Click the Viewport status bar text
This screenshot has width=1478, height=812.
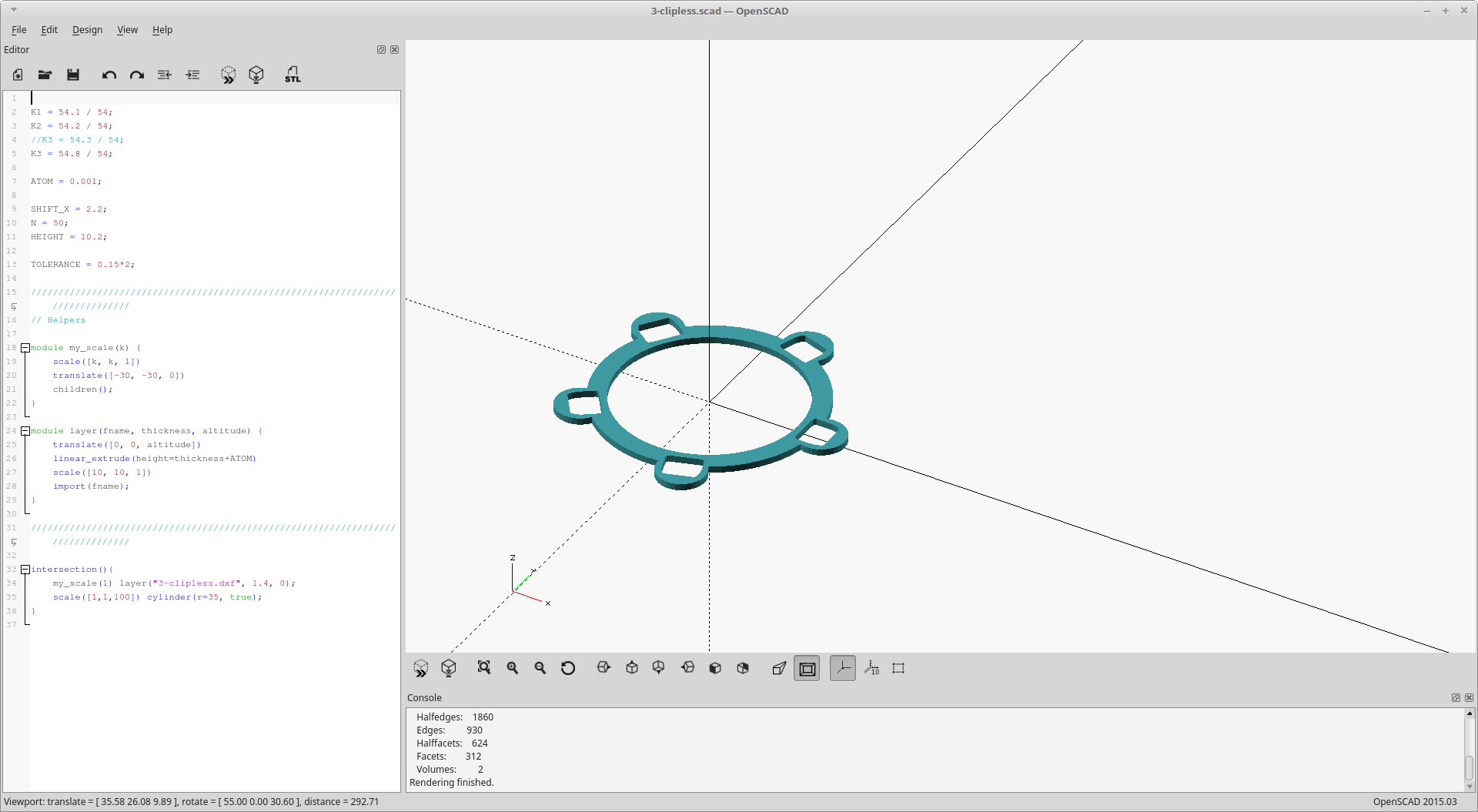click(192, 802)
